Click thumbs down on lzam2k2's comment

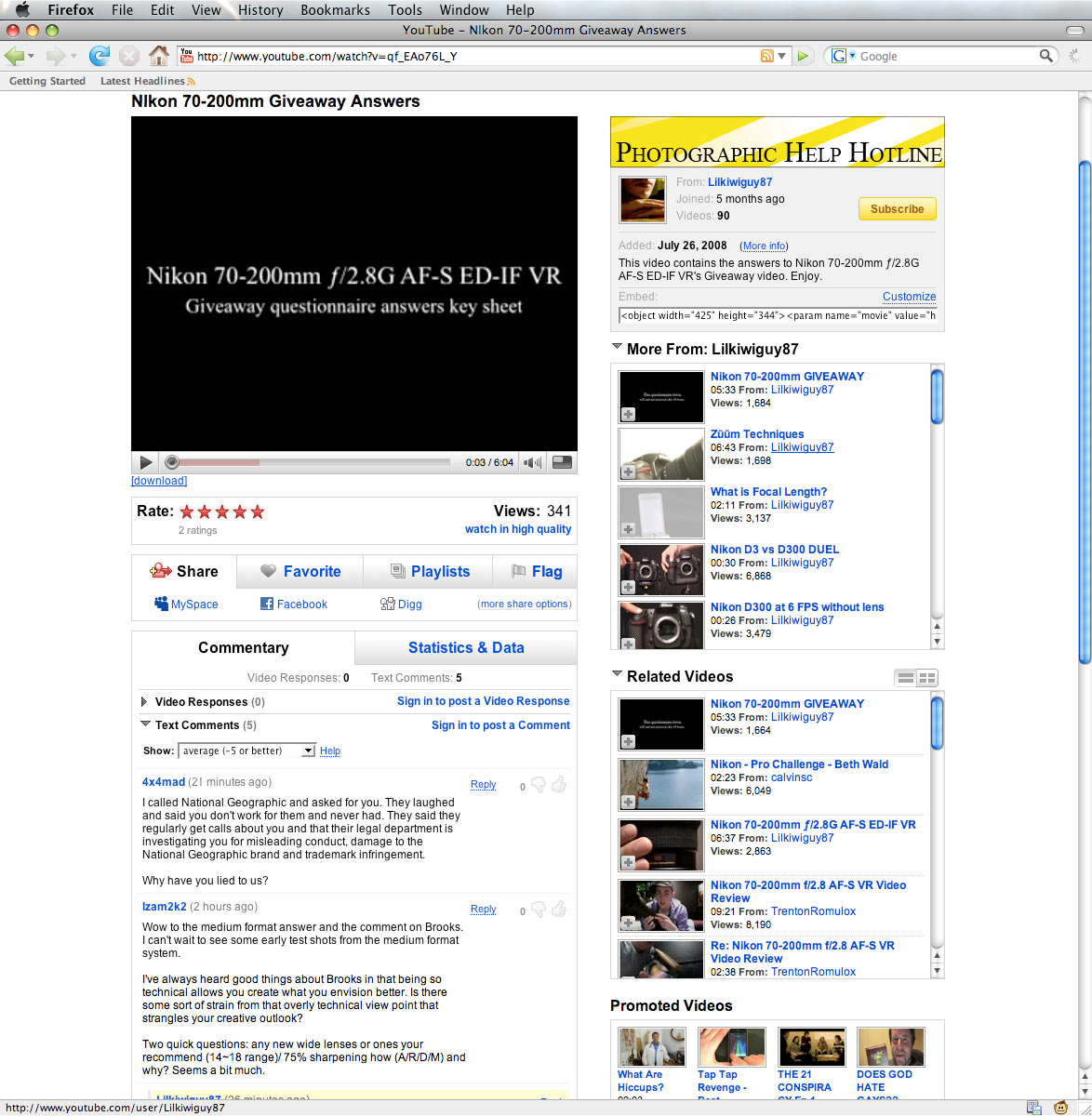pos(538,910)
